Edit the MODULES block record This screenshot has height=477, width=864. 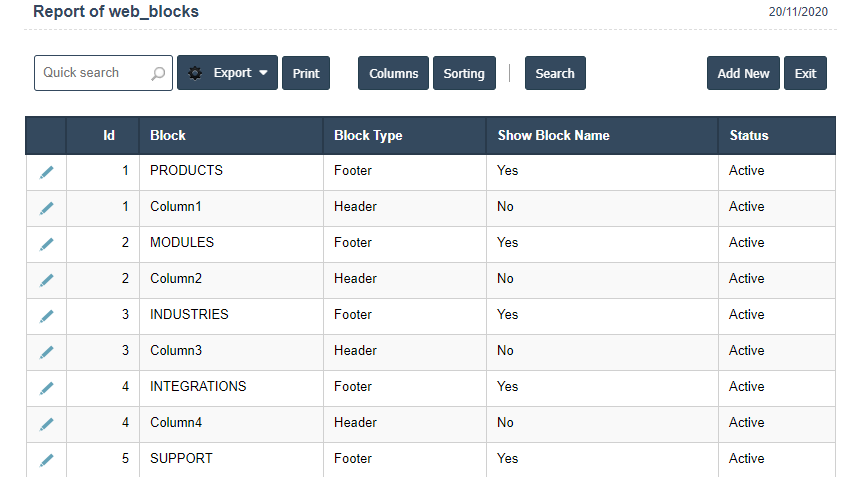click(46, 244)
